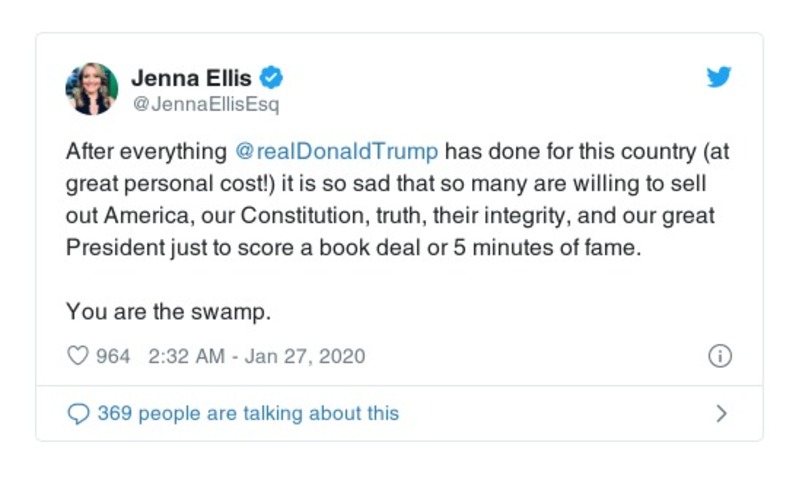Open Jenna Ellis's profile picture

tap(92, 88)
